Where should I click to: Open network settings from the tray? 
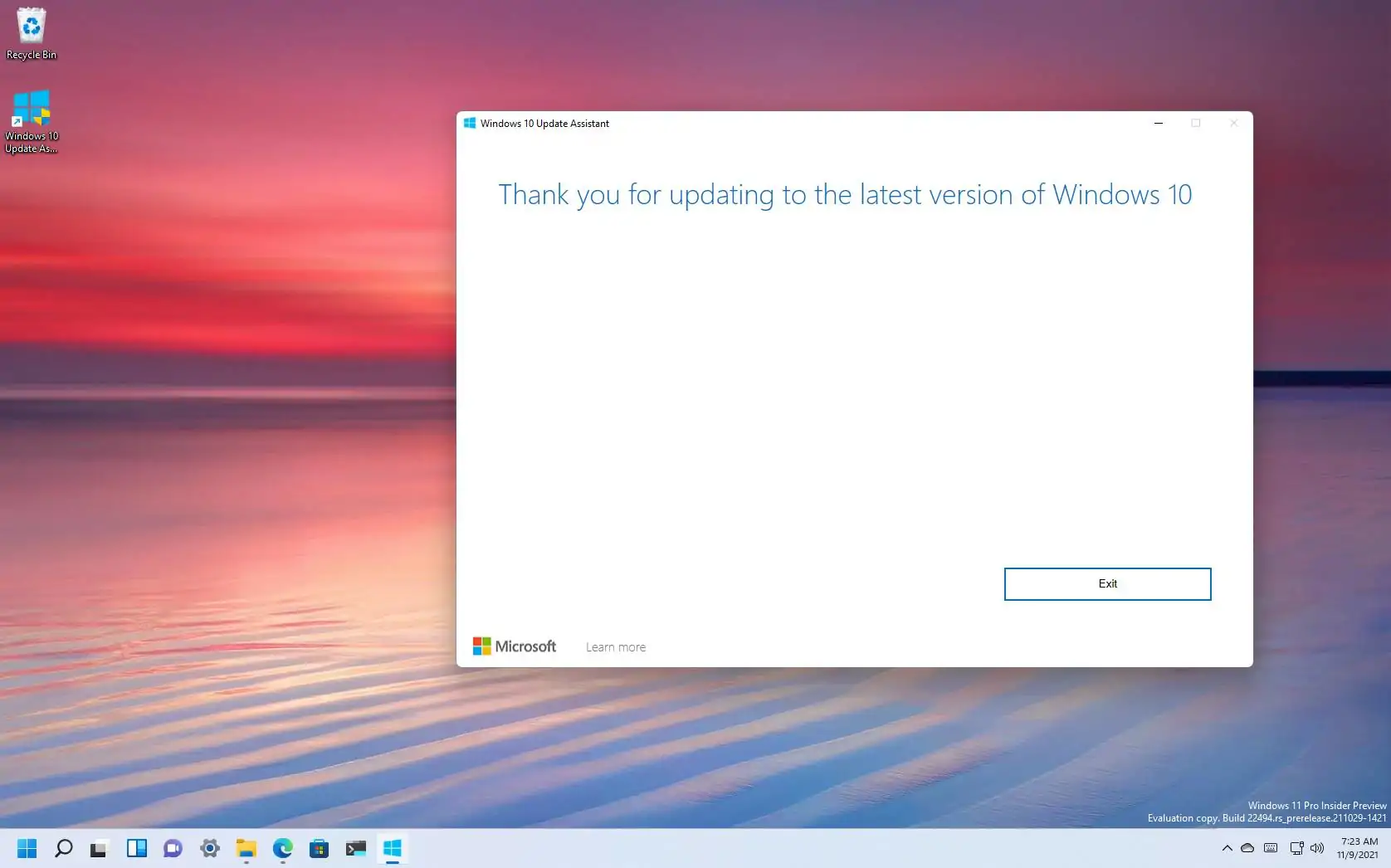tap(1296, 849)
